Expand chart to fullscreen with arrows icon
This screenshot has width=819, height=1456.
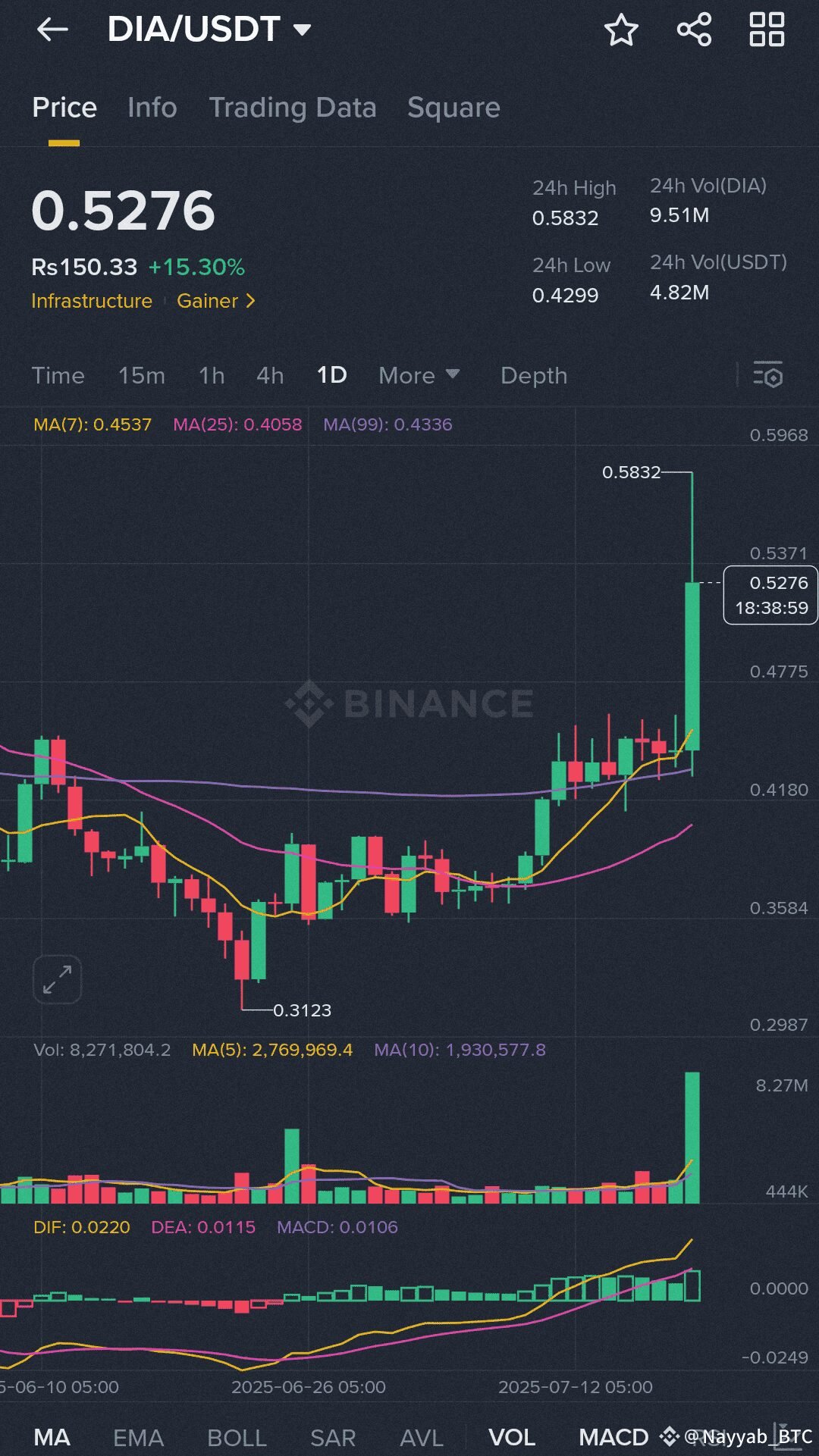click(58, 979)
